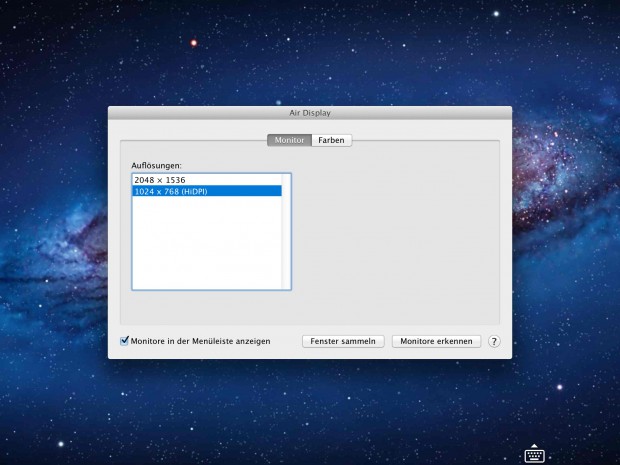Click the Fenster sammeln button
This screenshot has width=620, height=465.
[x=343, y=341]
